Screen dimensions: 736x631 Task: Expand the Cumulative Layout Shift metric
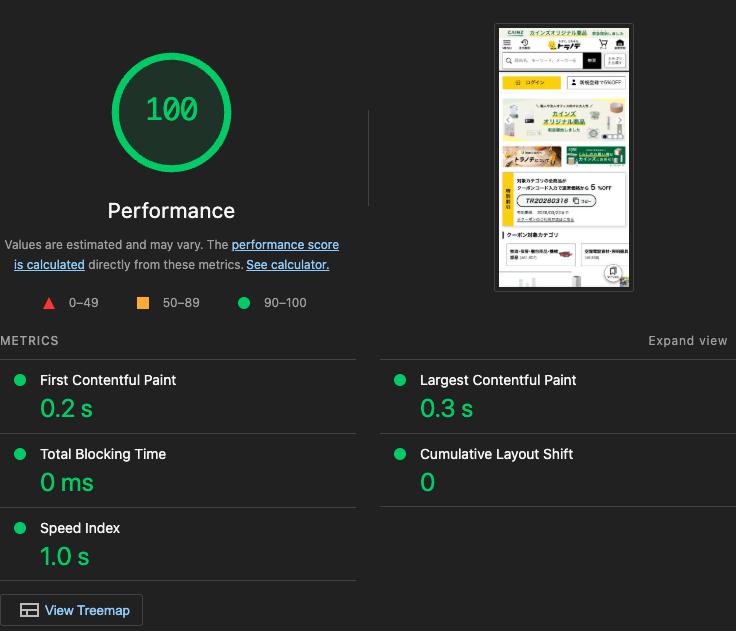[558, 470]
